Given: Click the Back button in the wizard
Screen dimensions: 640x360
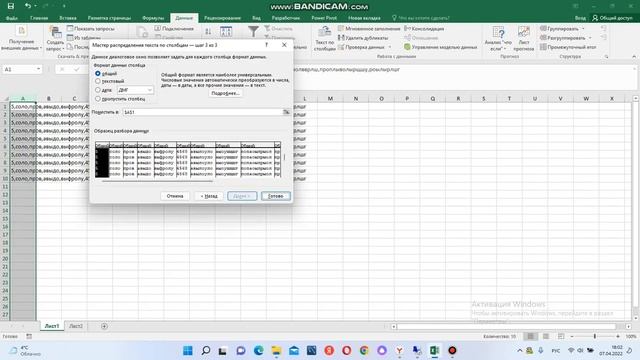Looking at the screenshot, I should 209,196.
